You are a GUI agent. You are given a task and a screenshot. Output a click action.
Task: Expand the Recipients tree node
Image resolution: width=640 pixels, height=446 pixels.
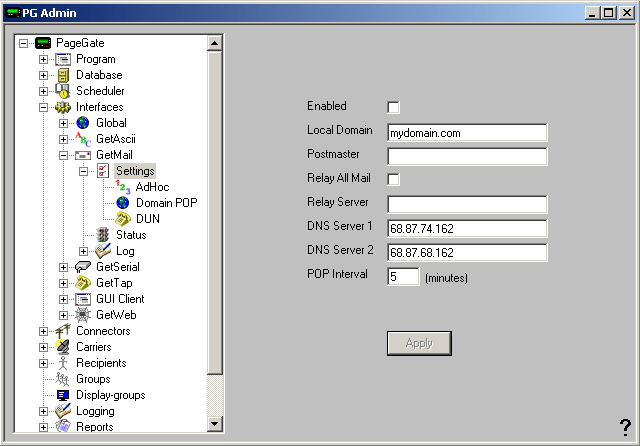43,363
